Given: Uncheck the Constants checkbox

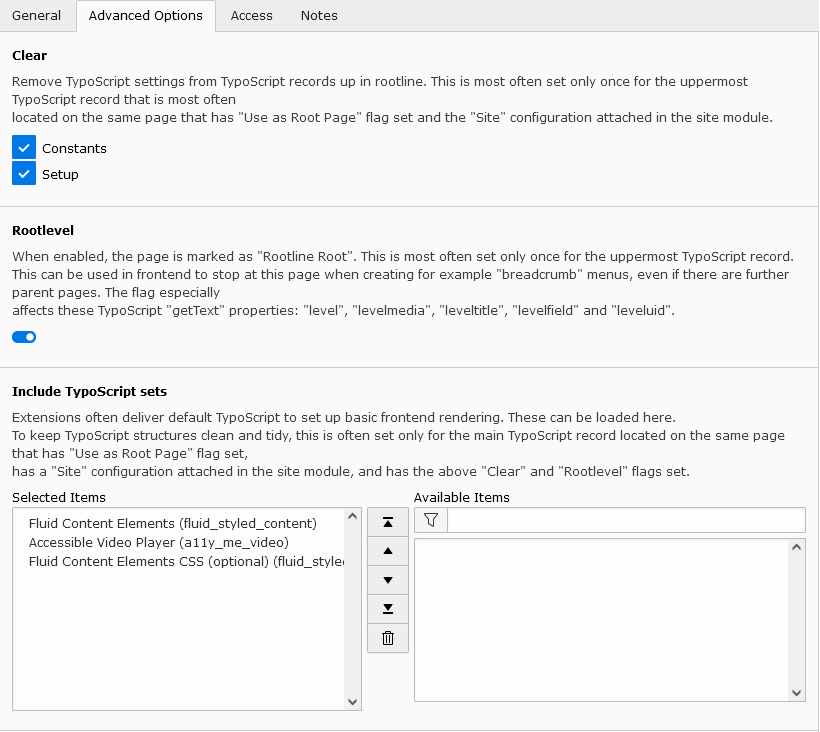Looking at the screenshot, I should click(24, 147).
